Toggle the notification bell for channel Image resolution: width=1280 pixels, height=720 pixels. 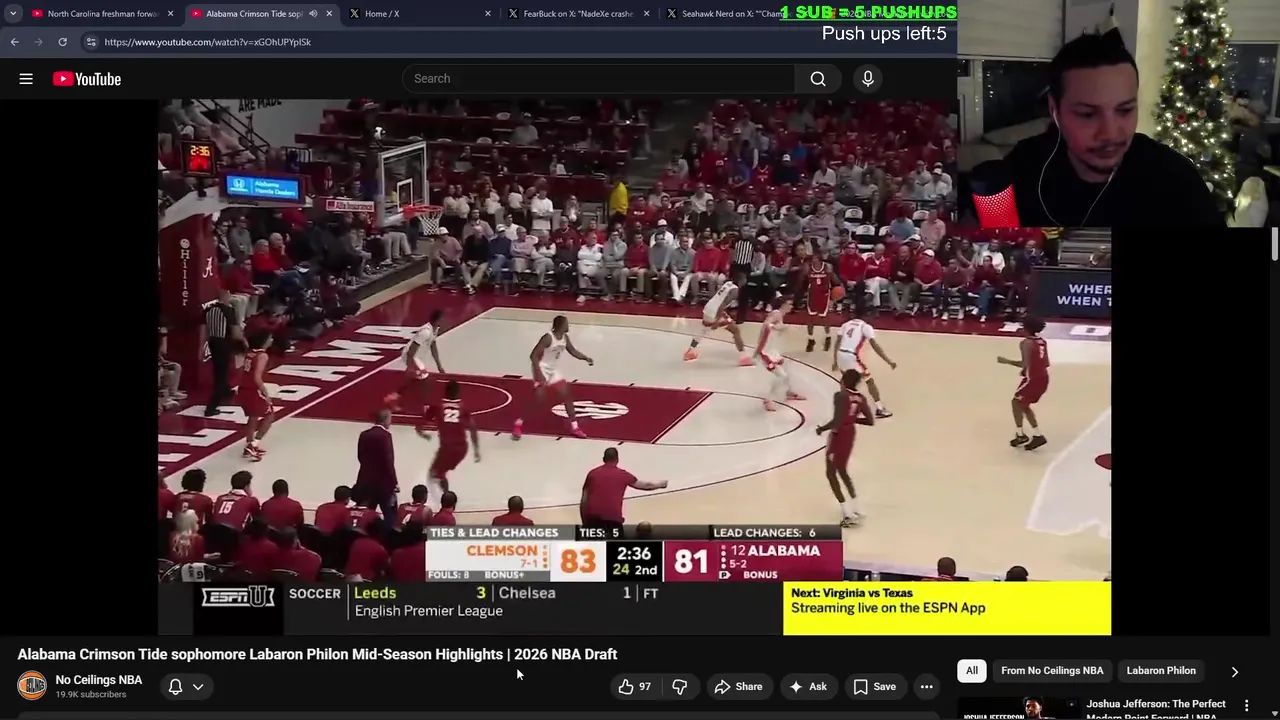click(175, 686)
